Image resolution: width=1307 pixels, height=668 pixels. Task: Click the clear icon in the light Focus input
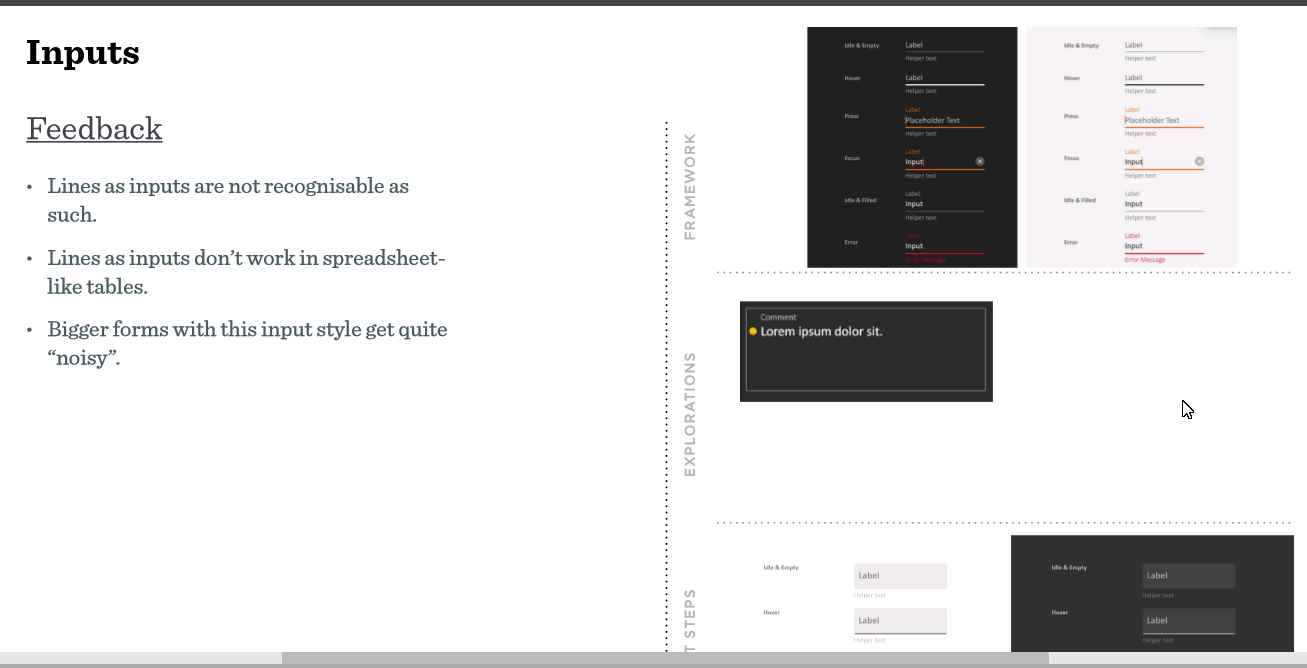click(1199, 161)
